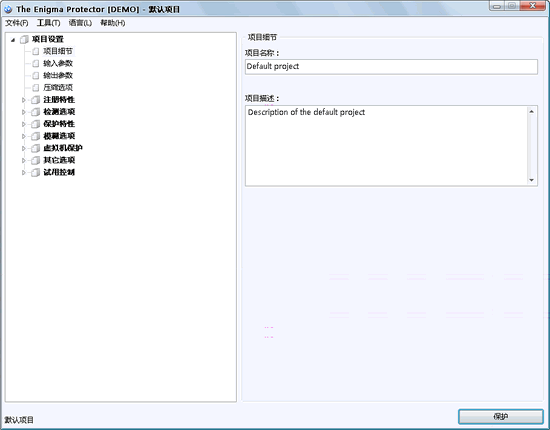
Task: Click the 项目名称 field containing Default project
Action: coord(391,67)
